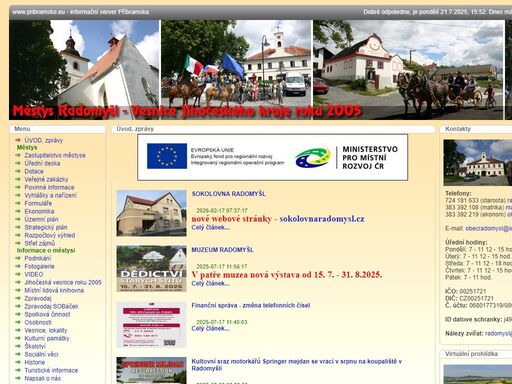Go to Formuláře page
Image resolution: width=512 pixels, height=384 pixels.
tap(38, 203)
